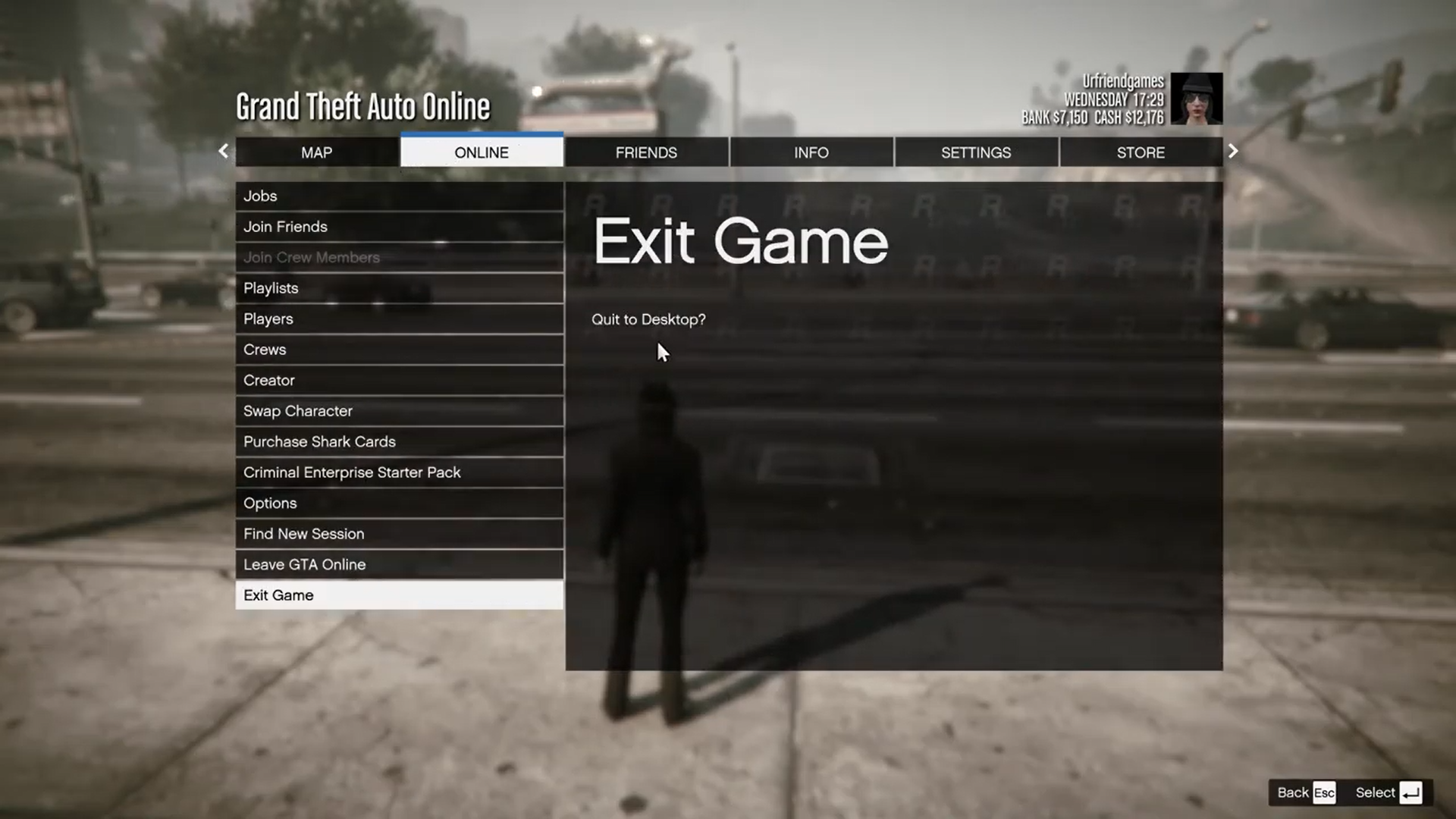Open the MAP tab

click(x=316, y=151)
